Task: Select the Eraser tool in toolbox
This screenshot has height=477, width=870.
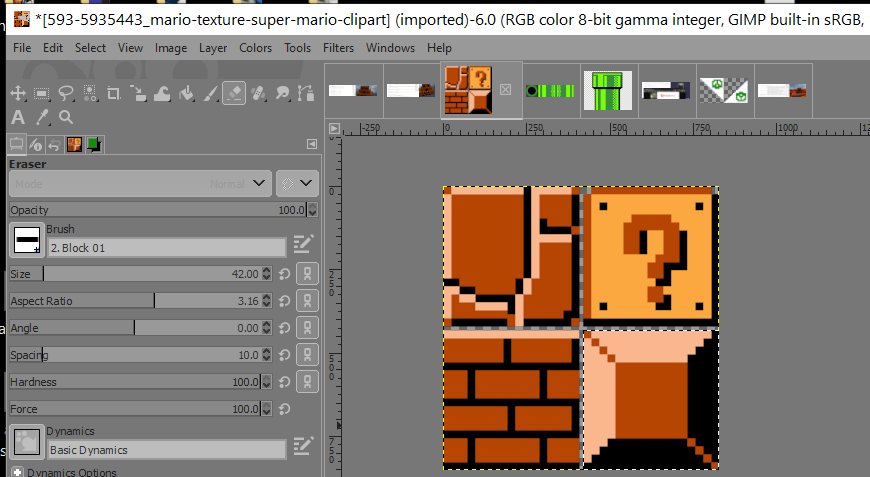Action: tap(234, 93)
